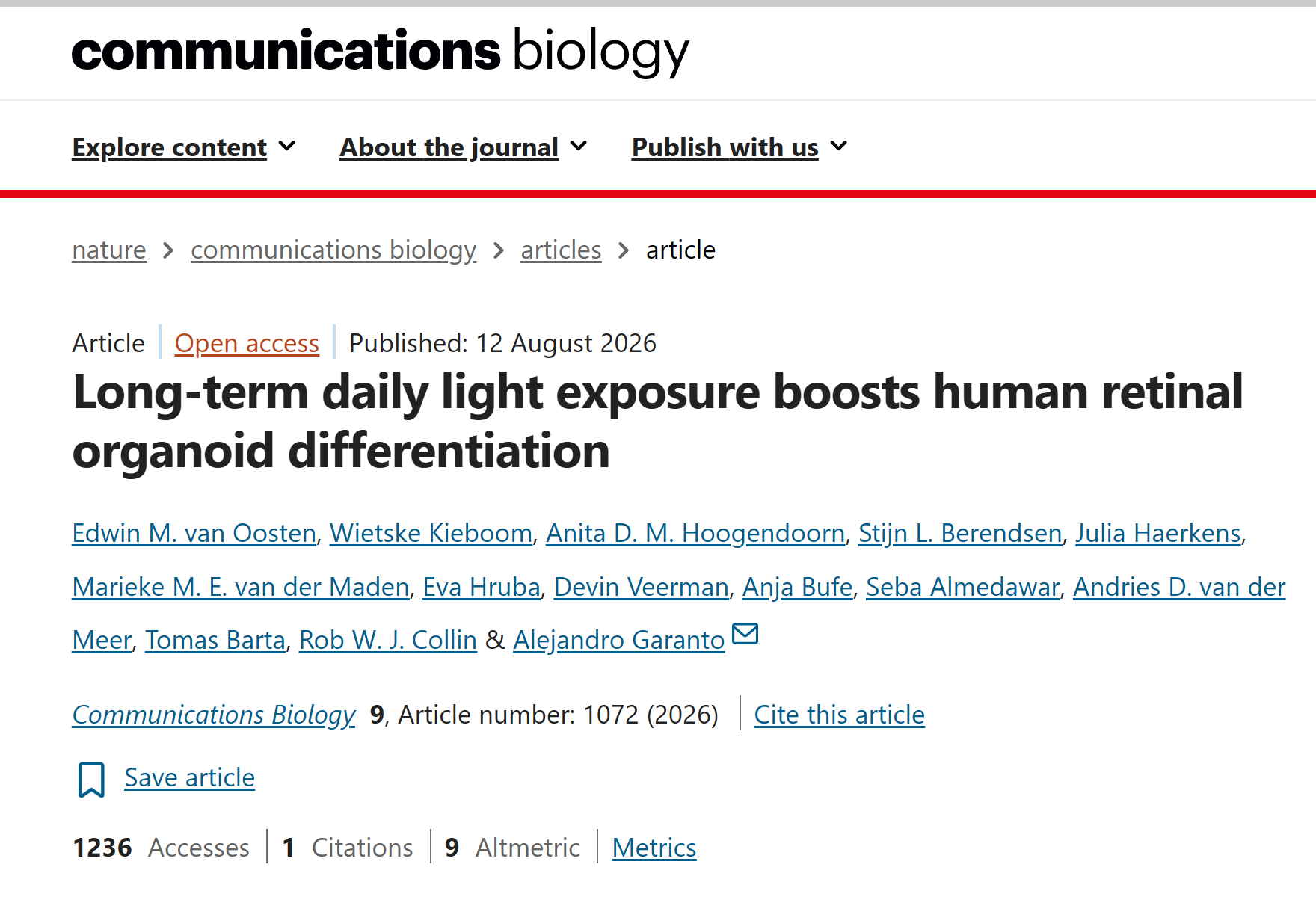
Task: Open the Metrics link
Action: point(654,848)
